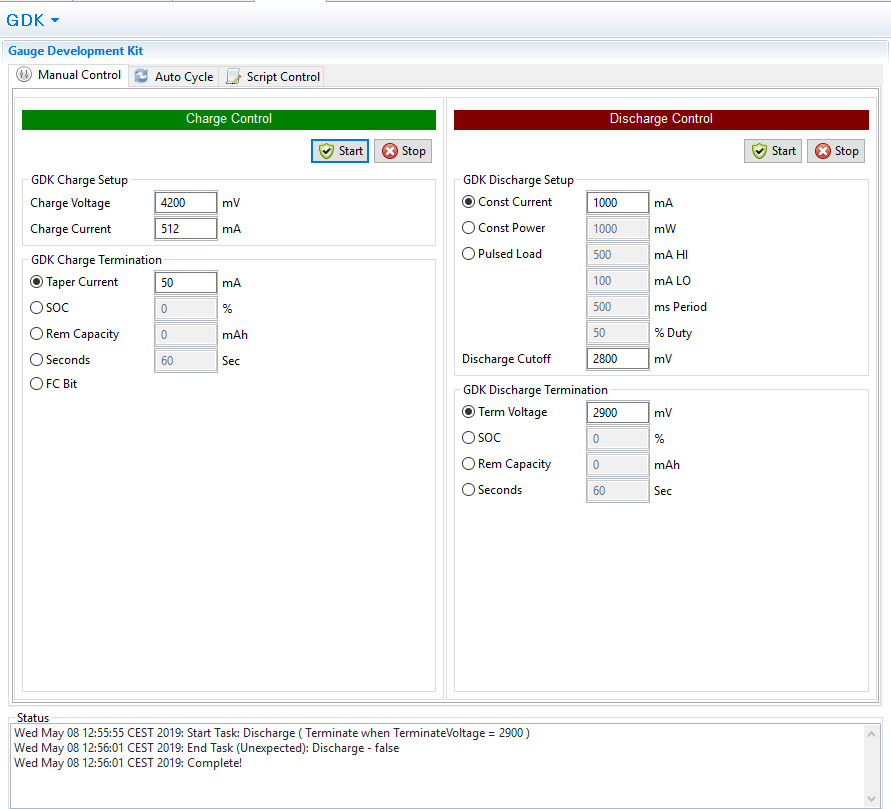Open the GDK dropdown menu
This screenshot has width=891, height=809.
(32, 20)
